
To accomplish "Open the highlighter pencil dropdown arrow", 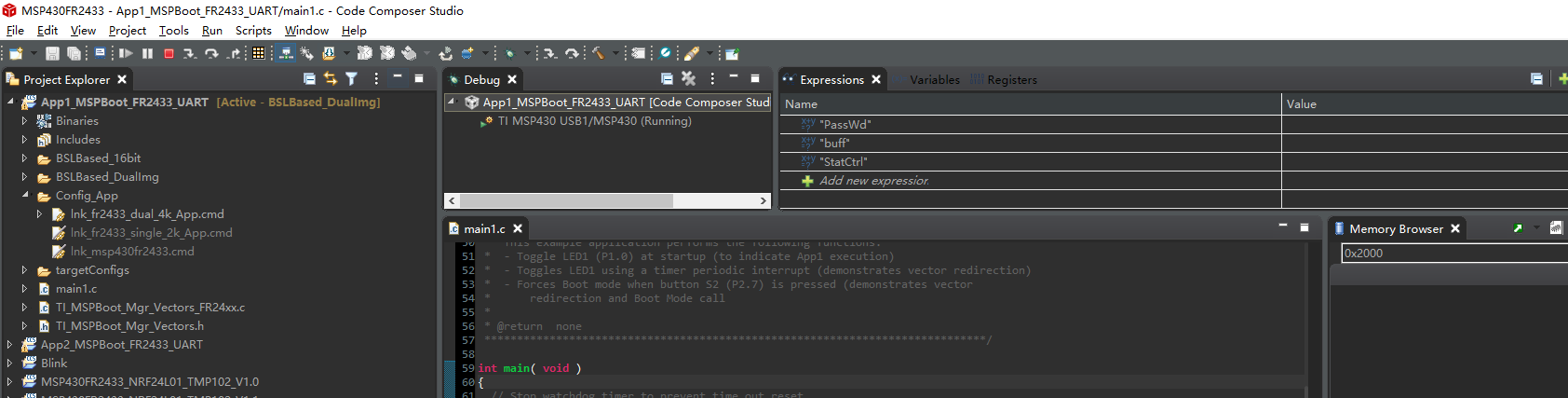I will point(710,53).
